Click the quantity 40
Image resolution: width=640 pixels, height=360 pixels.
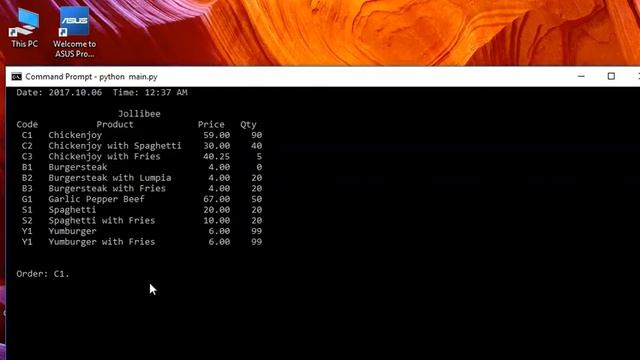coord(256,146)
